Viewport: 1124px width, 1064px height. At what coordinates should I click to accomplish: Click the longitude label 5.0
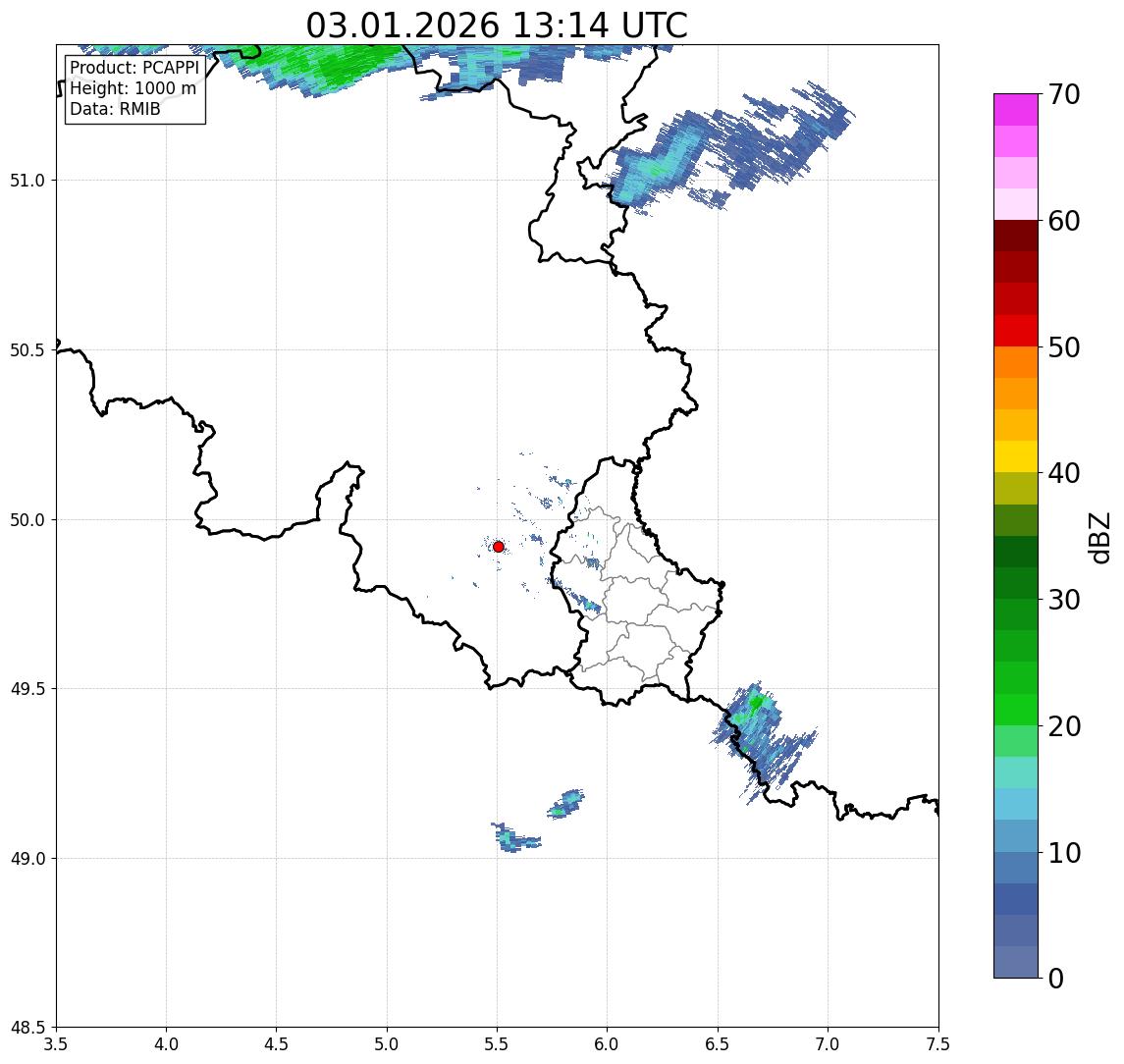[387, 1043]
